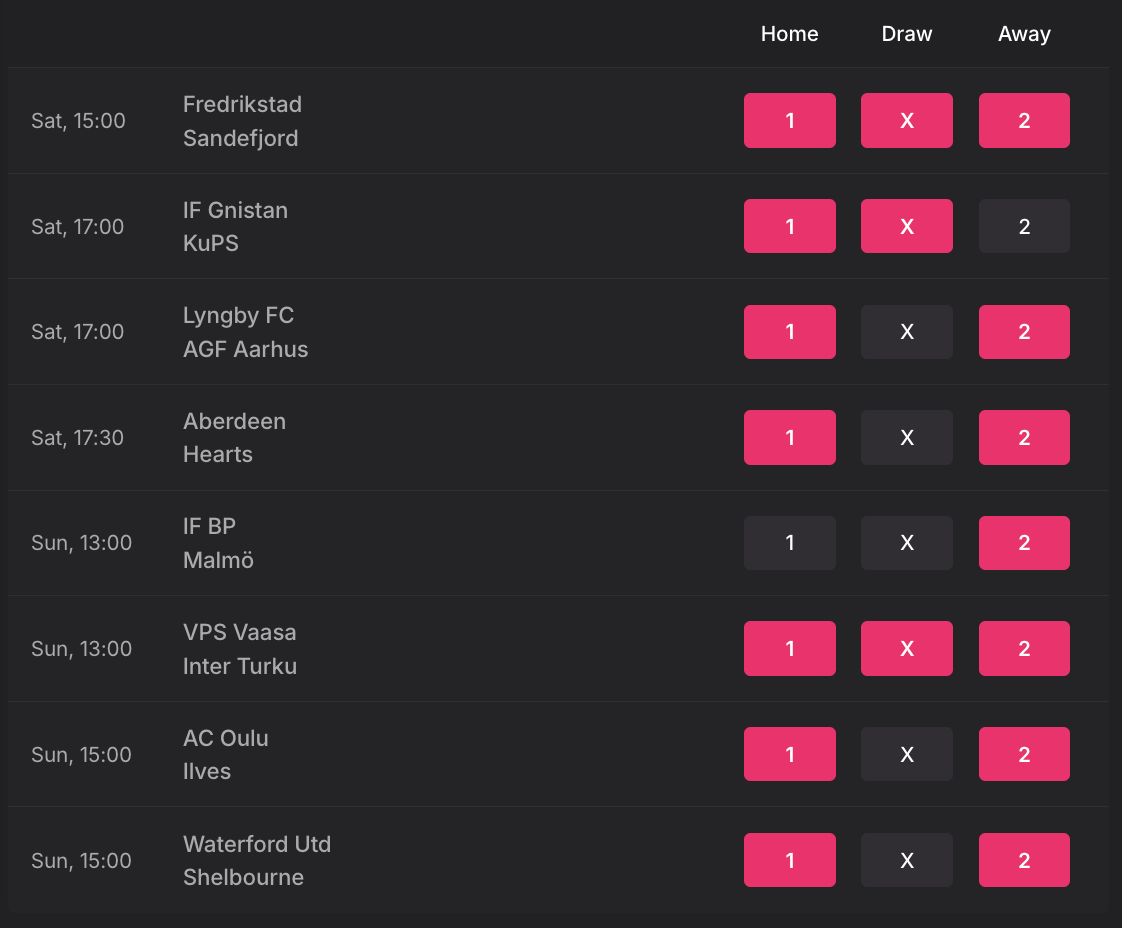Select draw for Lyngby FC vs AGF Aarhus
Viewport: 1122px width, 928px height.
[x=907, y=332]
